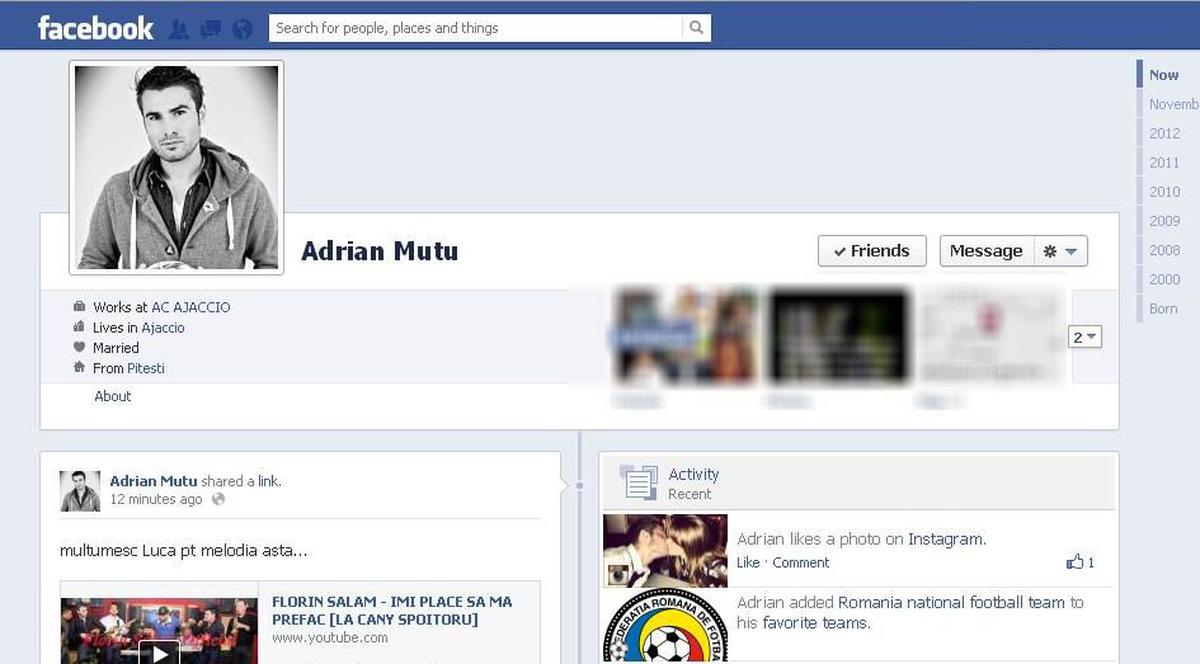Expand the apps section with the 2 dropdown
1200x664 pixels.
tap(1084, 337)
